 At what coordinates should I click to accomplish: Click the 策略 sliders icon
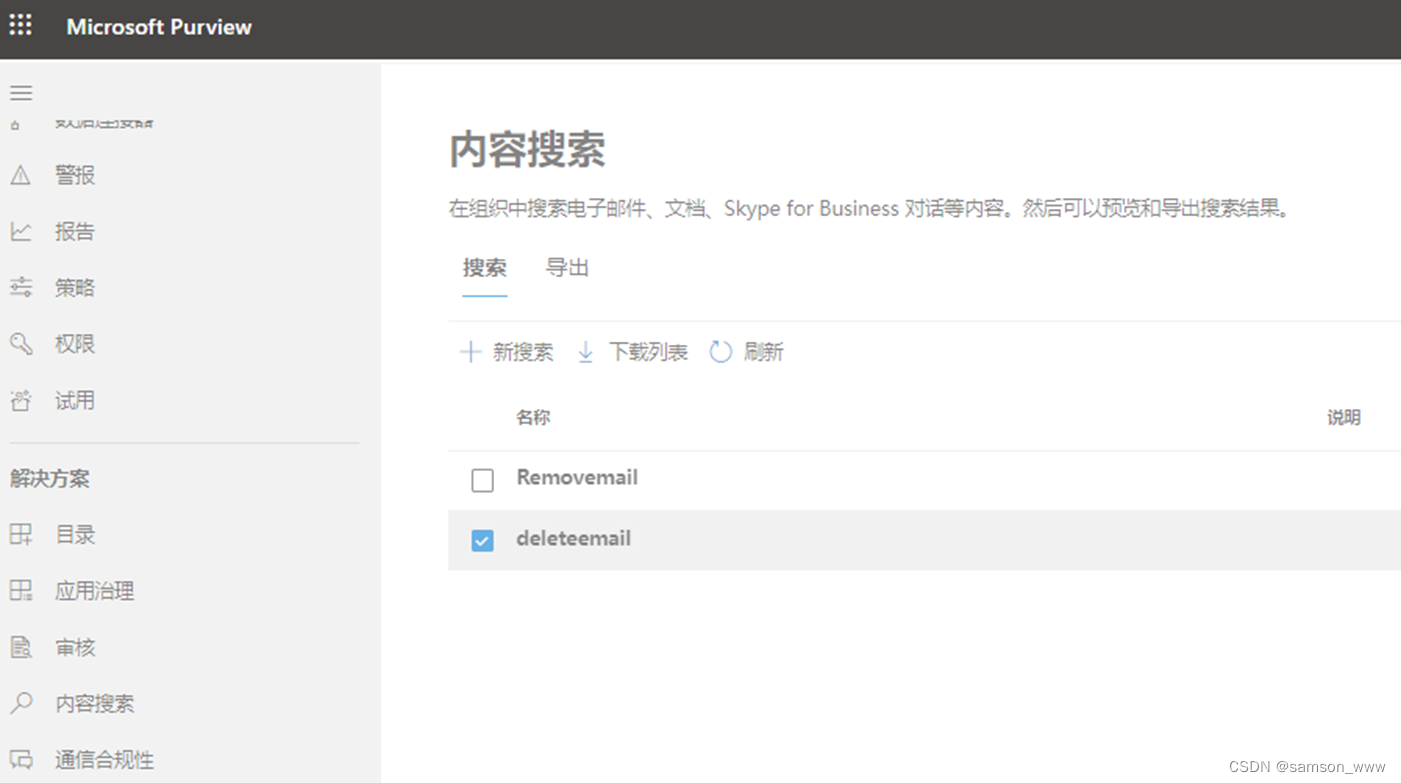(21, 288)
